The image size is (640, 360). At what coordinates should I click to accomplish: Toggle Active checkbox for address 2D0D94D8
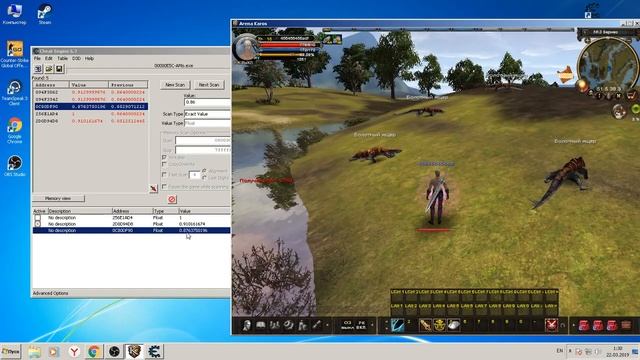coord(38,224)
